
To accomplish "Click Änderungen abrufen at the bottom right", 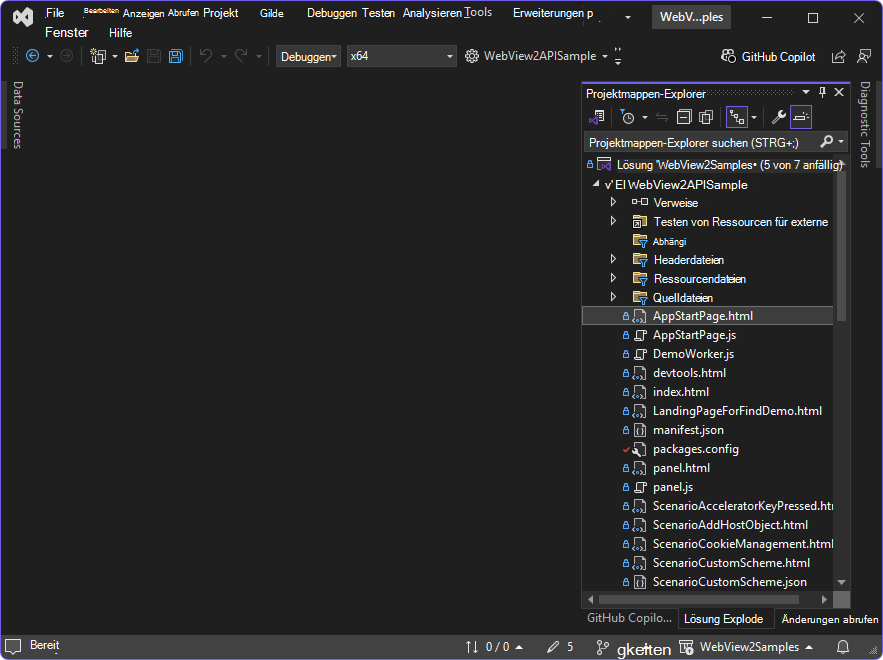I will coord(829,618).
